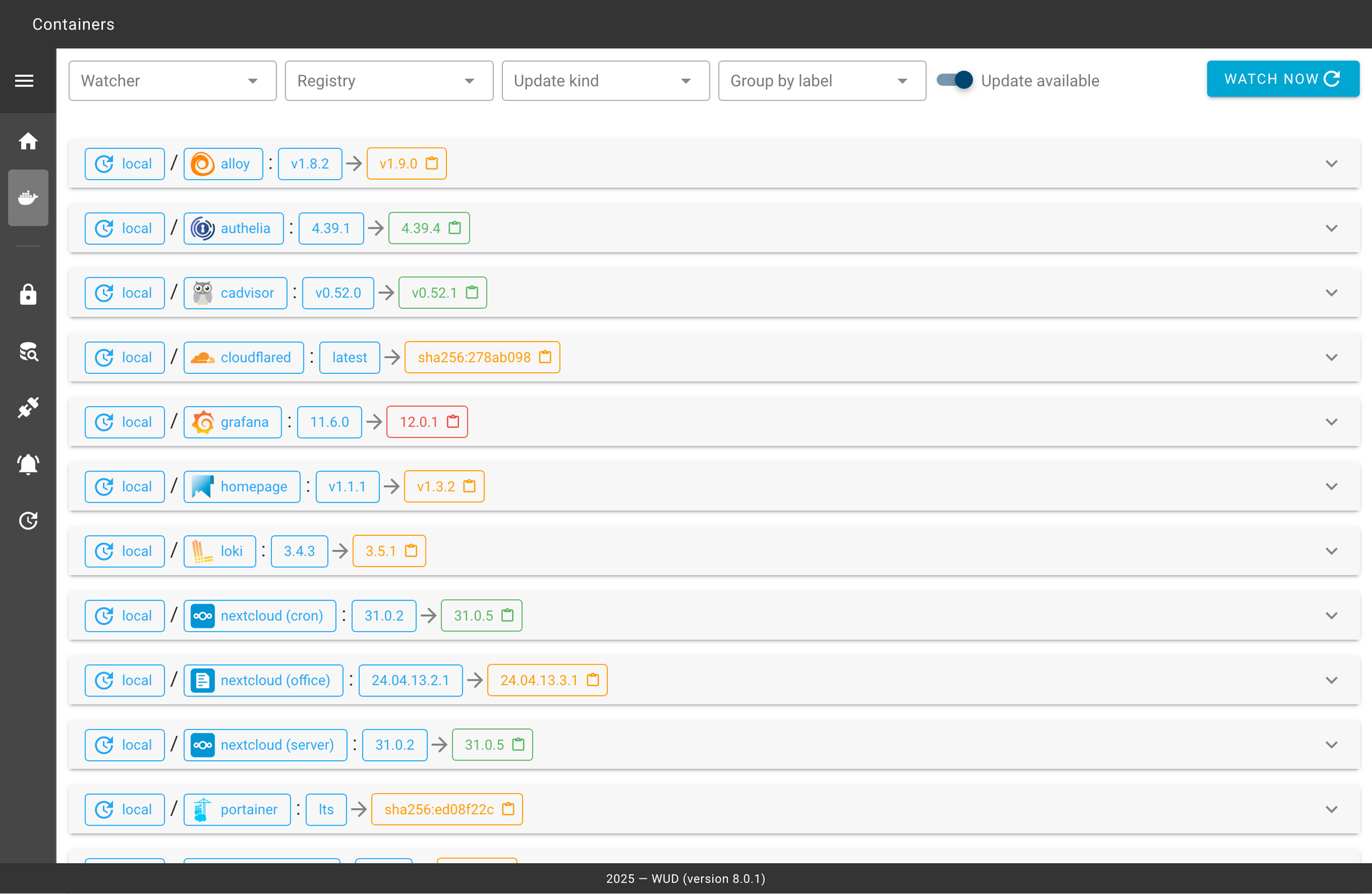The height and width of the screenshot is (894, 1372).
Task: Copy authelia 4.39.4 version clipboard icon
Action: 455,228
